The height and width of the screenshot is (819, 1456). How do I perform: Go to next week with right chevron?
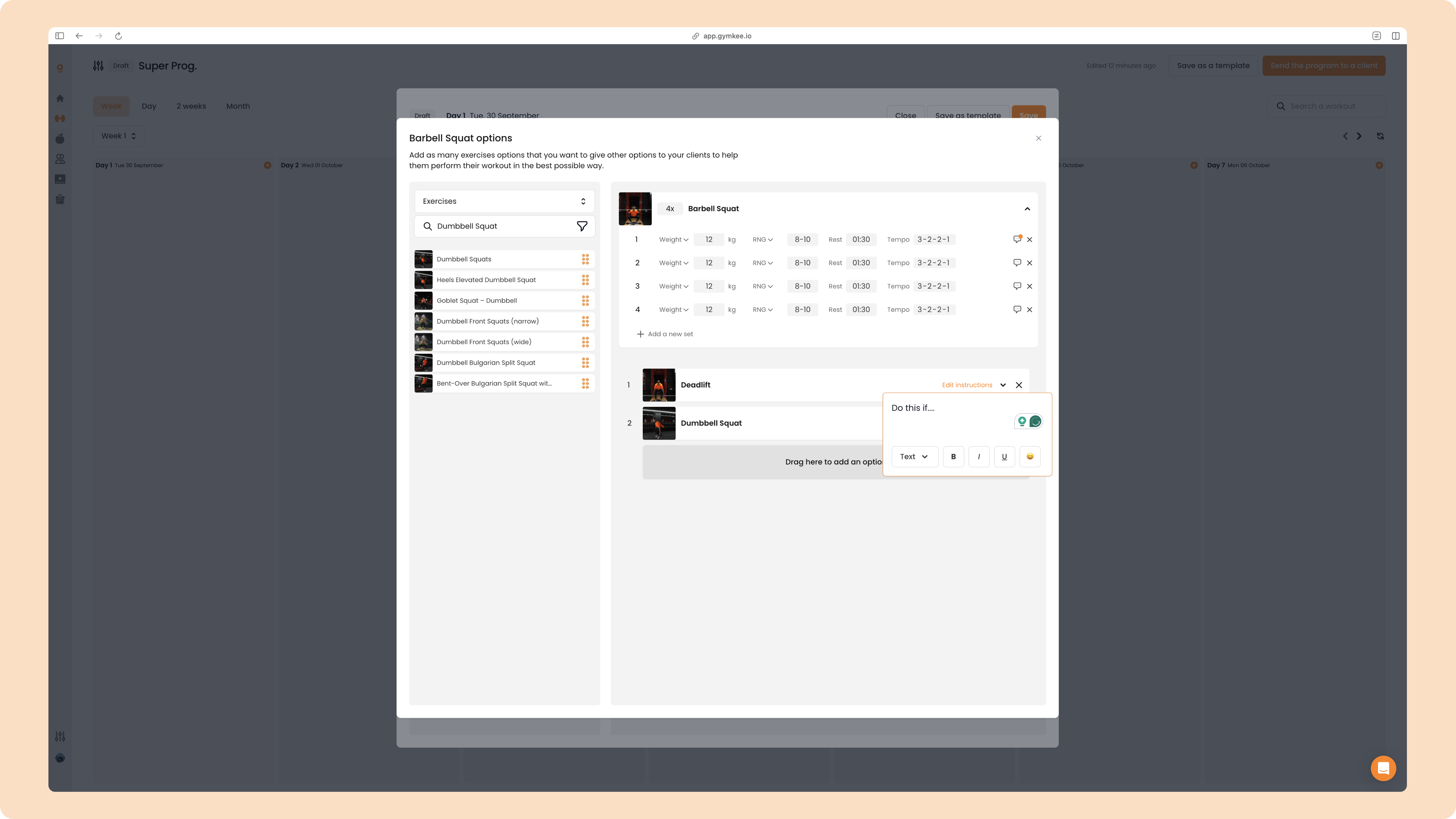pos(1359,136)
